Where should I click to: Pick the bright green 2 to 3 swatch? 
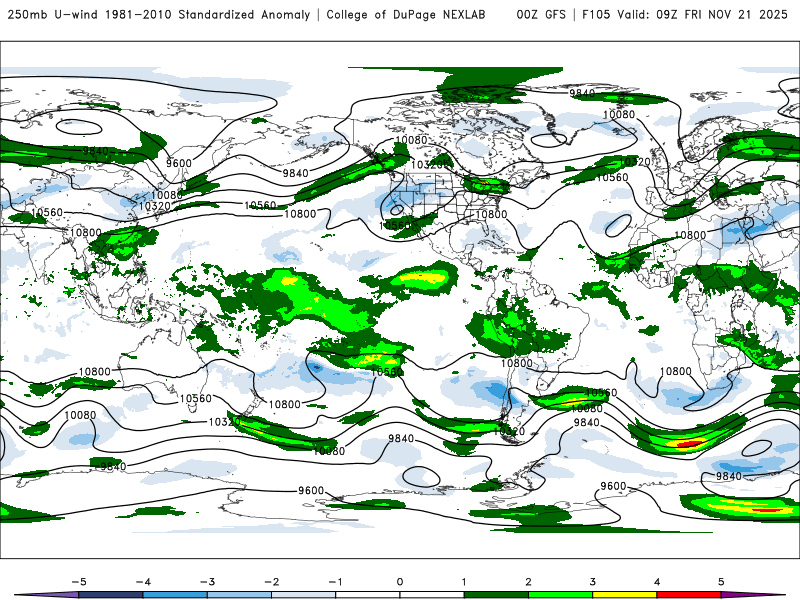561,595
